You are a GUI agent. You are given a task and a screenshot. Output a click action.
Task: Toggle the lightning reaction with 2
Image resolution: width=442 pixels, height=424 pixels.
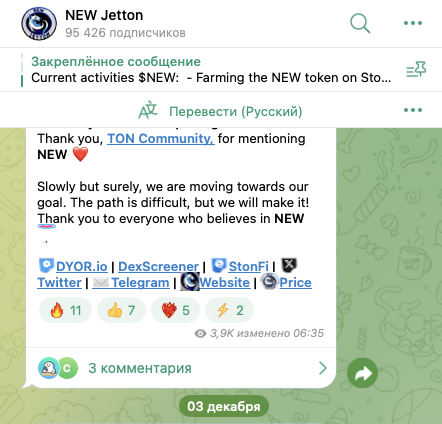click(x=229, y=310)
